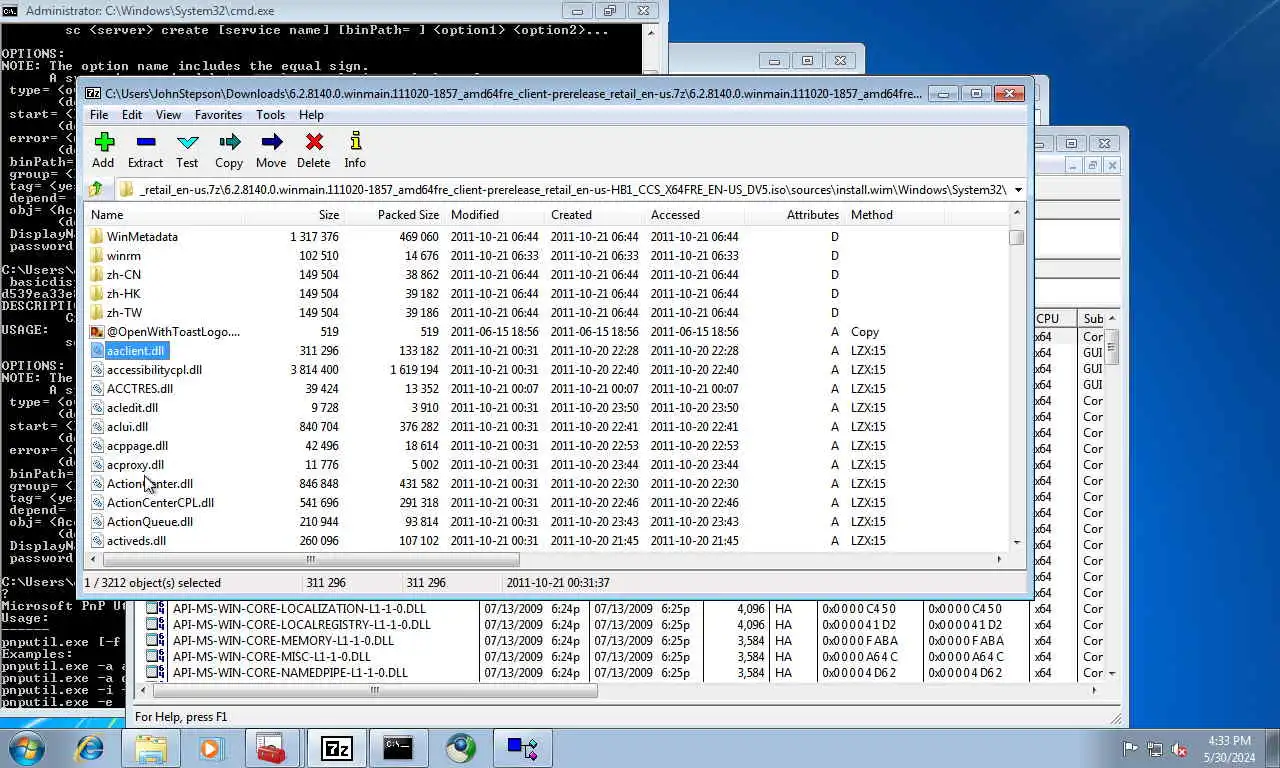This screenshot has height=768, width=1280.
Task: Click the 7-Zip taskbar button
Action: coord(336,747)
